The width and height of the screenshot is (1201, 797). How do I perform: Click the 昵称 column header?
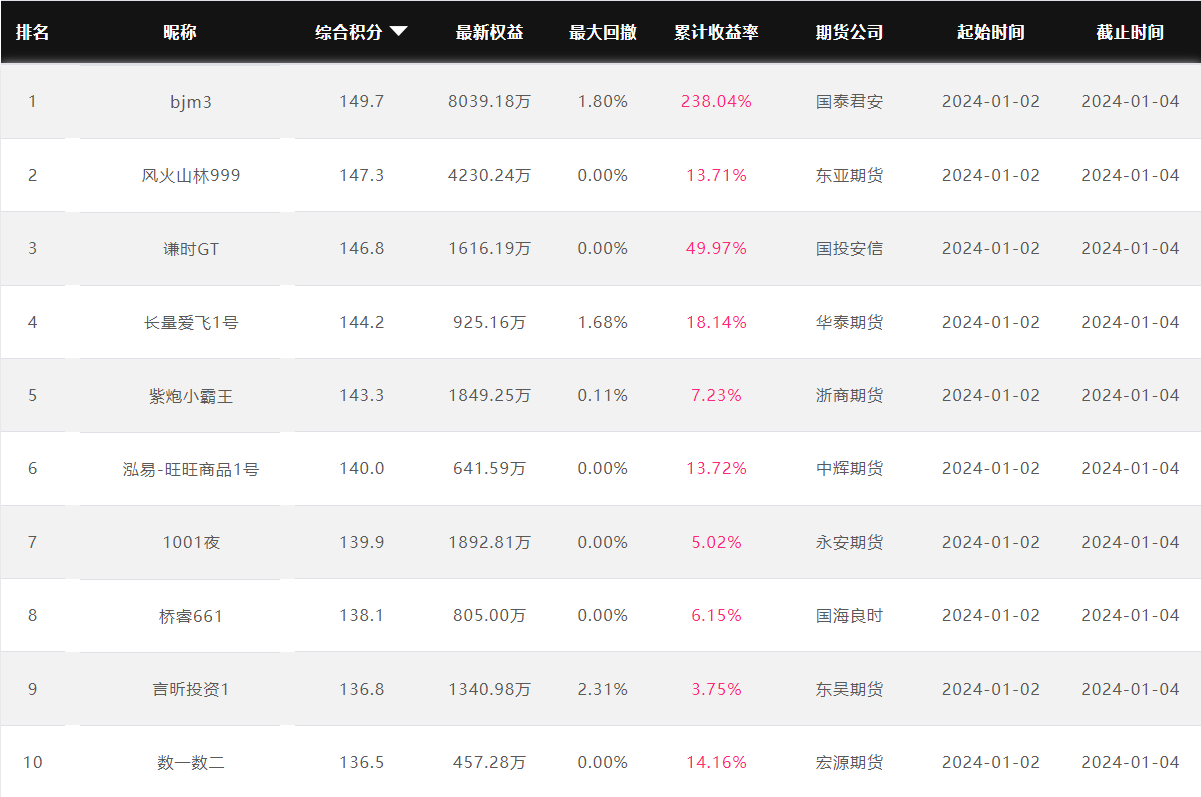(x=180, y=32)
